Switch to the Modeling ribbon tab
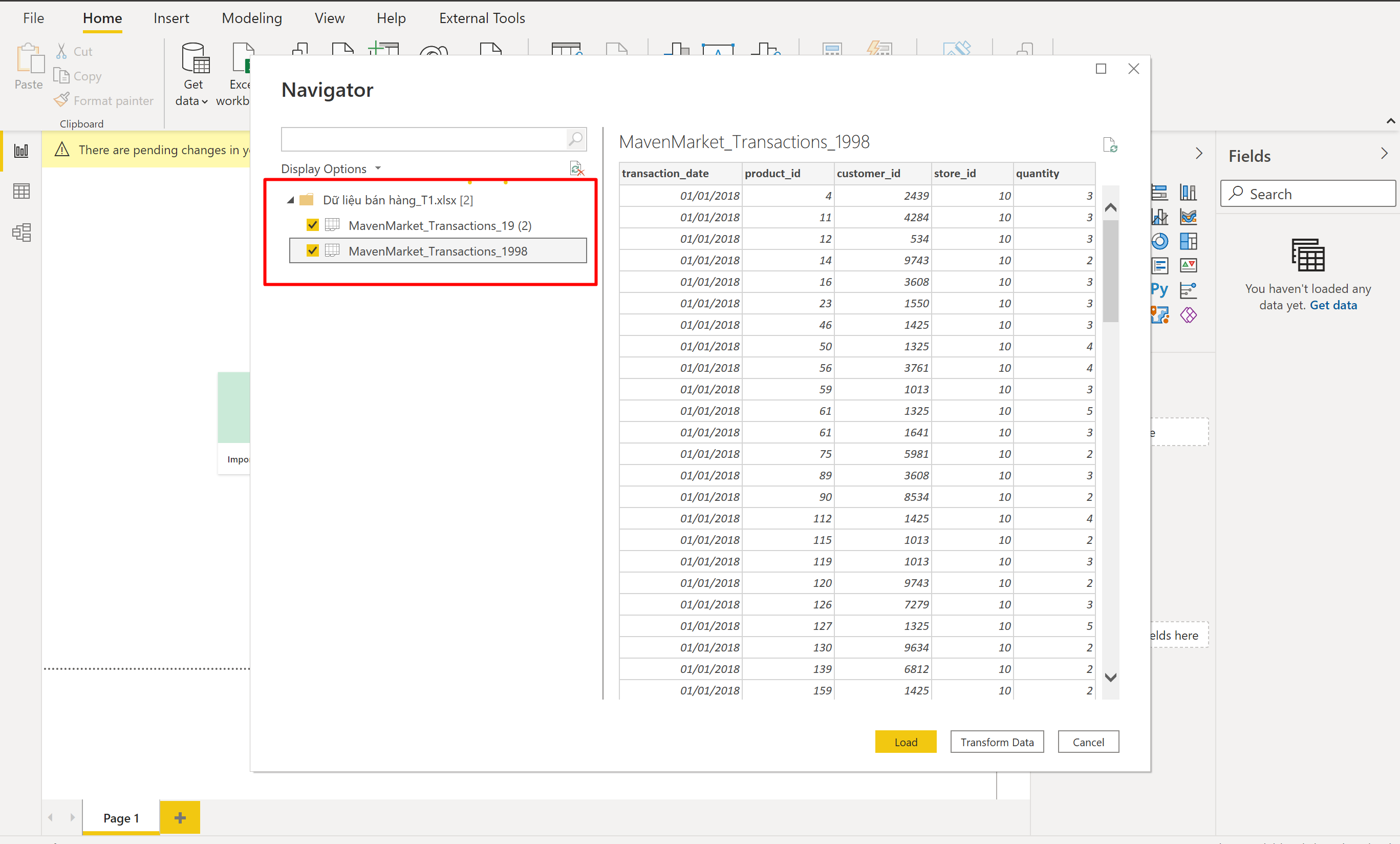The width and height of the screenshot is (1400, 844). pyautogui.click(x=252, y=18)
